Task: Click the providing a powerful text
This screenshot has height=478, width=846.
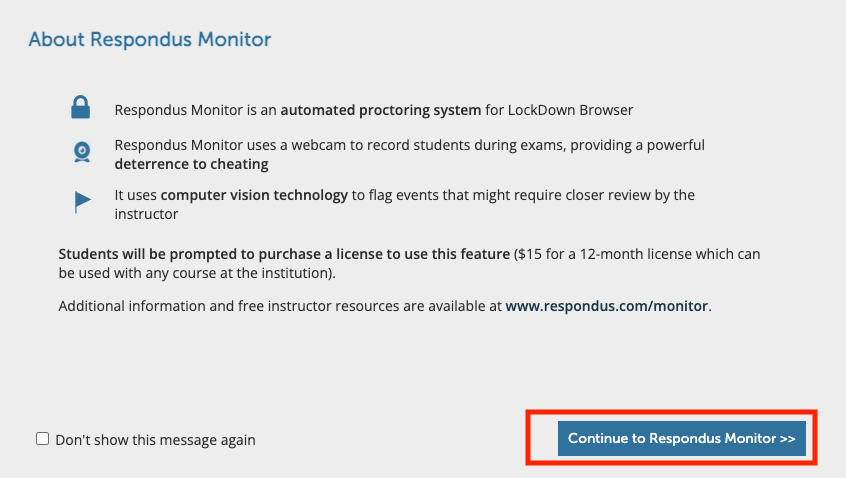Action: pos(637,146)
